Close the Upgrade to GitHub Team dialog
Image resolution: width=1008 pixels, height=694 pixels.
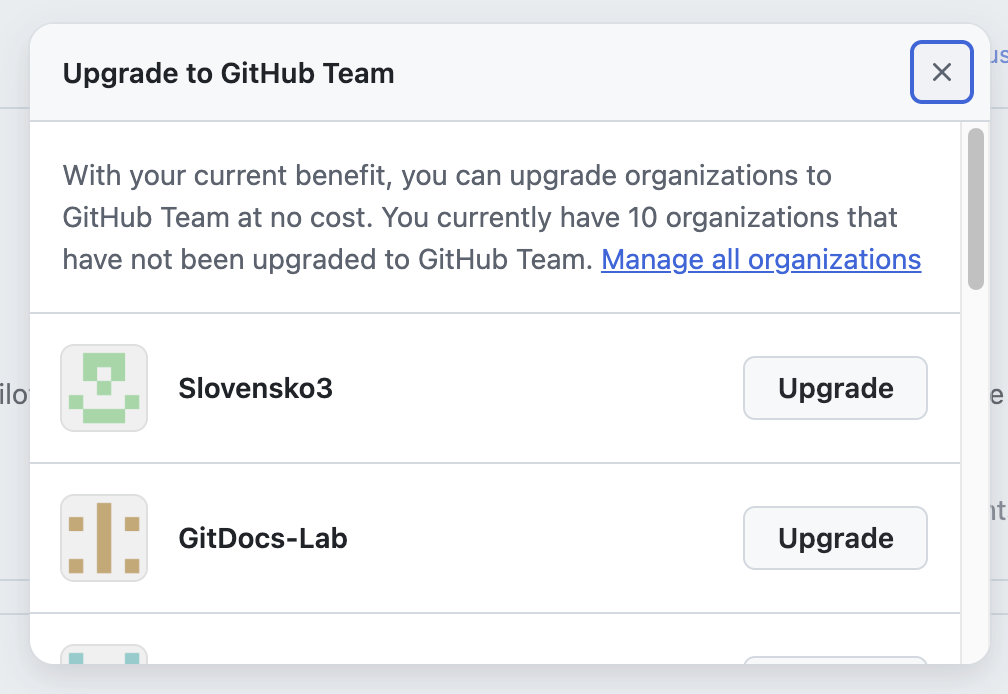(x=941, y=72)
